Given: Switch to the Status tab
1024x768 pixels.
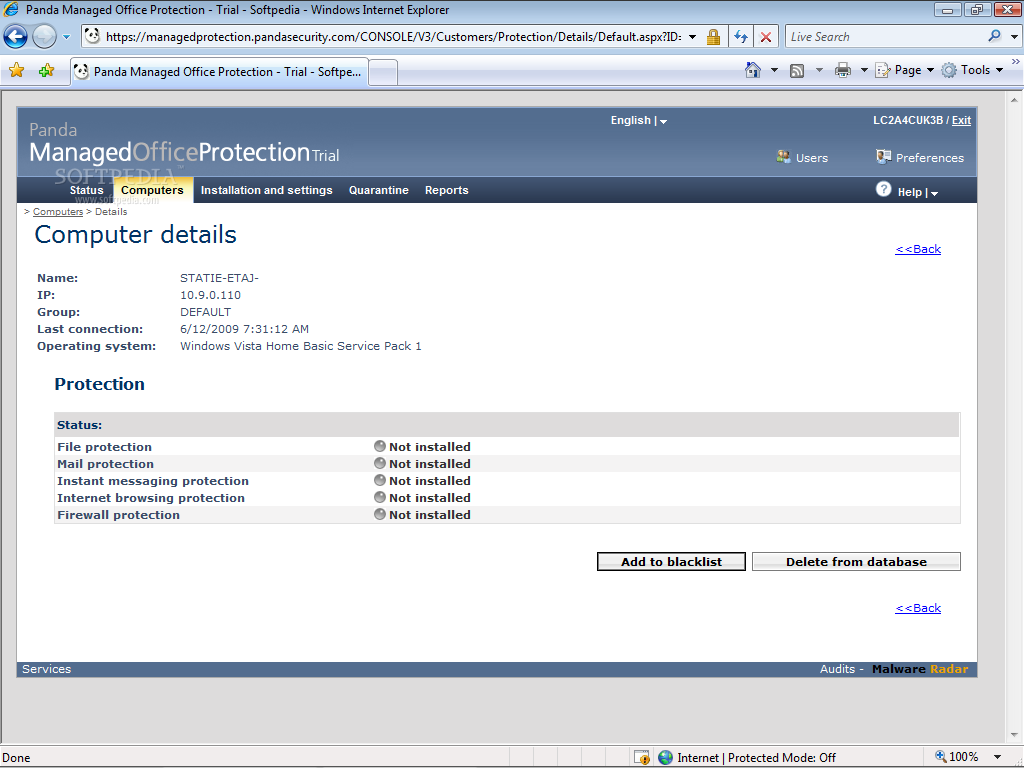Looking at the screenshot, I should click(x=86, y=190).
